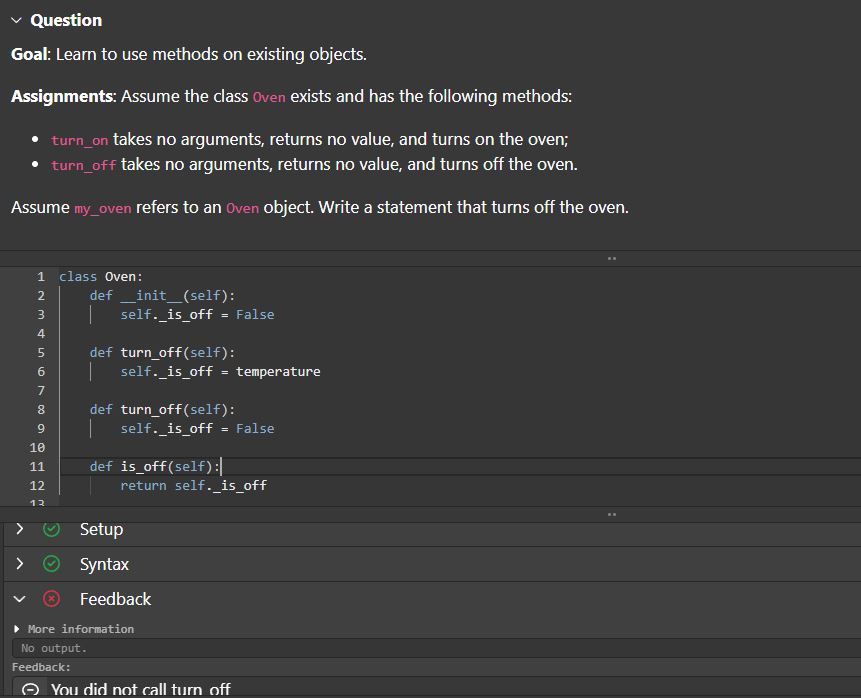This screenshot has height=698, width=861.
Task: Click the small triangle beside More information
Action: [16, 628]
